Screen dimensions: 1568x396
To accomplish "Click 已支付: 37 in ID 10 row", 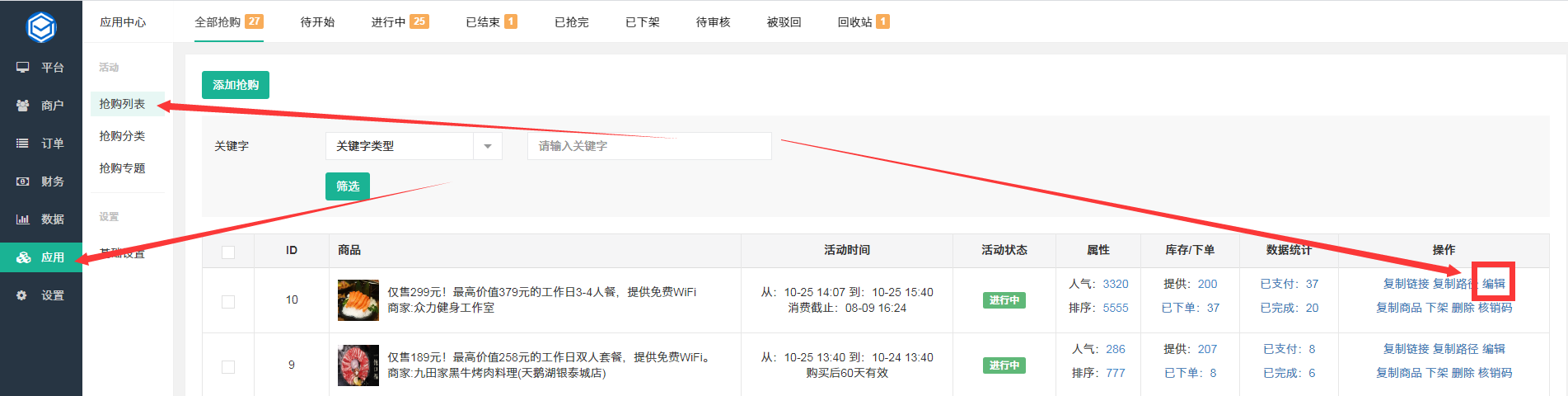I will tap(1289, 284).
